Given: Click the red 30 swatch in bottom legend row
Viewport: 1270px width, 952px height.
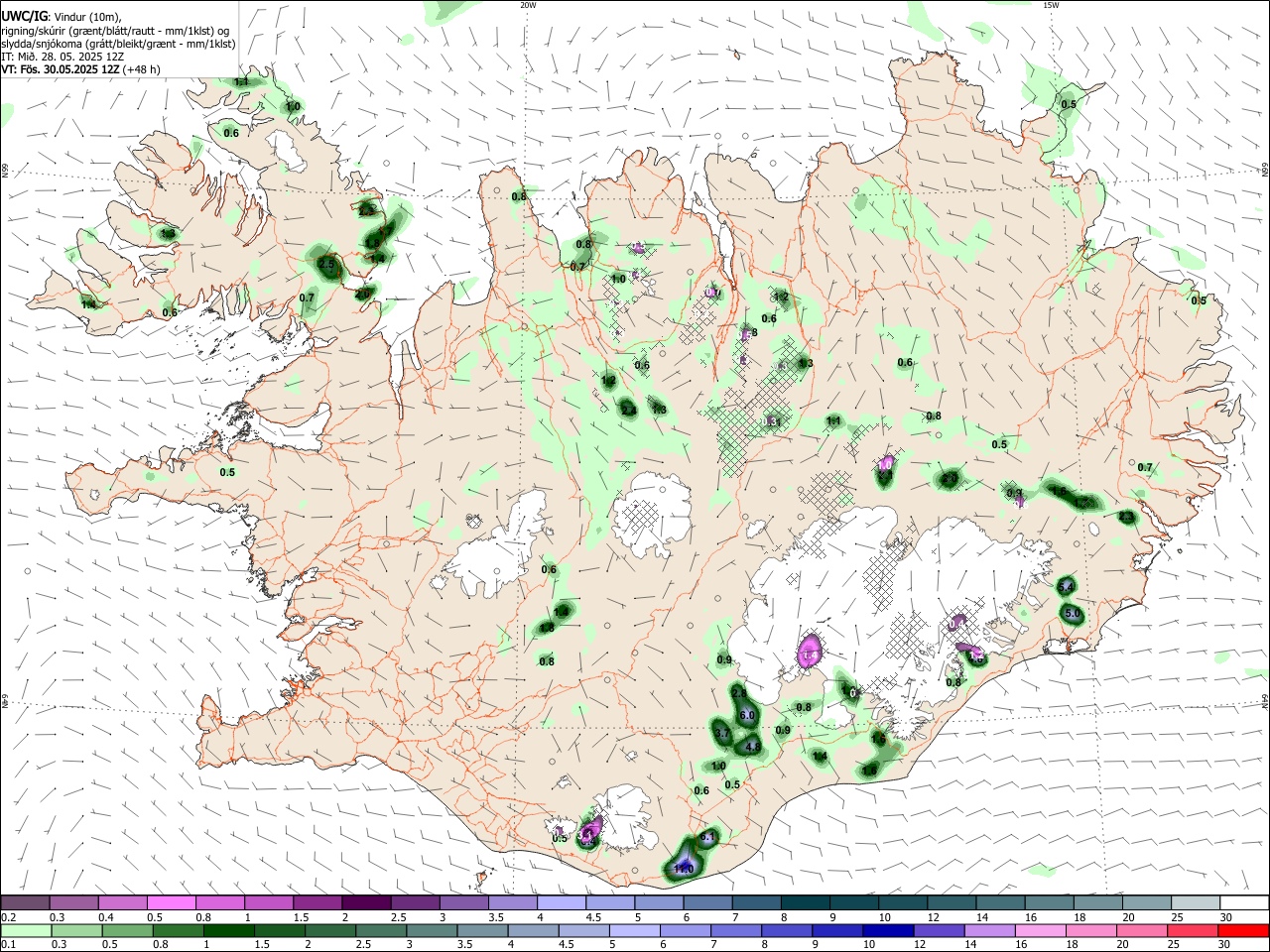Looking at the screenshot, I should pos(1243,930).
